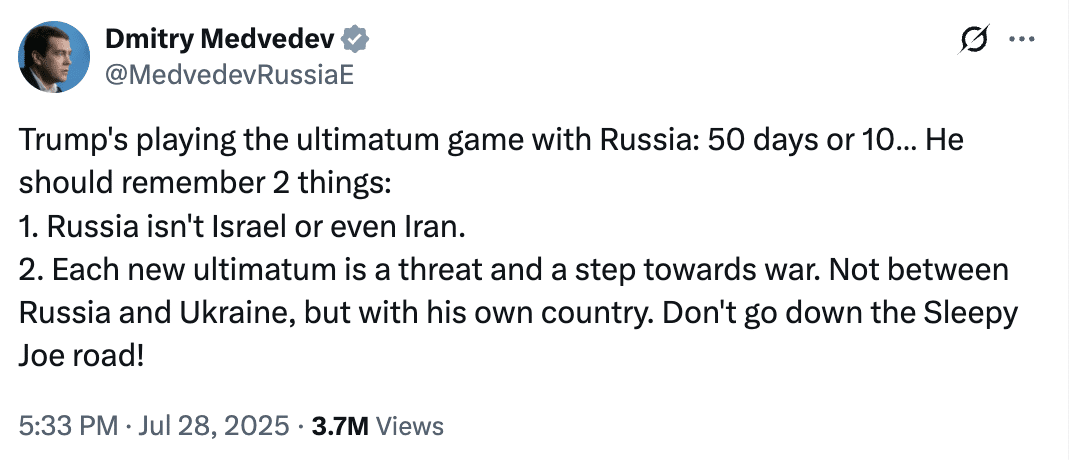Click the Views label

click(410, 425)
